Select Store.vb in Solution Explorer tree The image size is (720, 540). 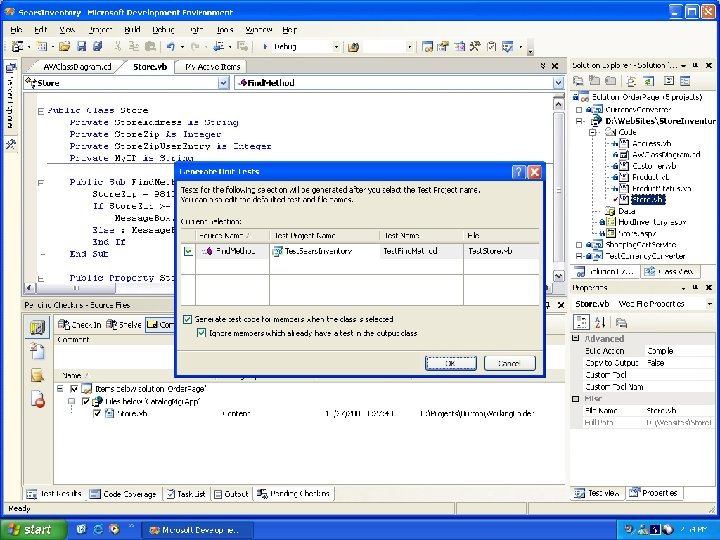click(x=647, y=200)
